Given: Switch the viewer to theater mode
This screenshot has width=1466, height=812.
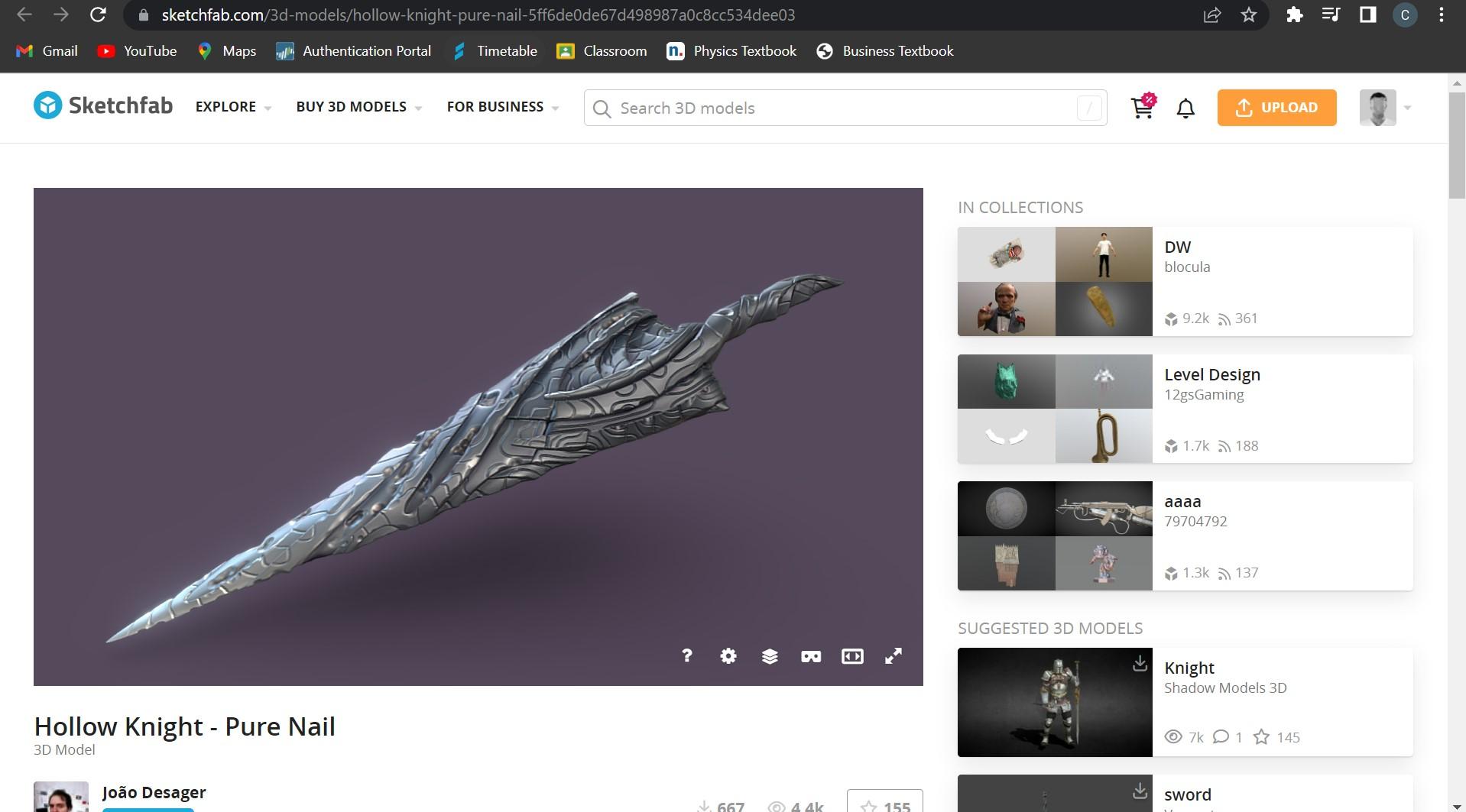Looking at the screenshot, I should coord(852,655).
